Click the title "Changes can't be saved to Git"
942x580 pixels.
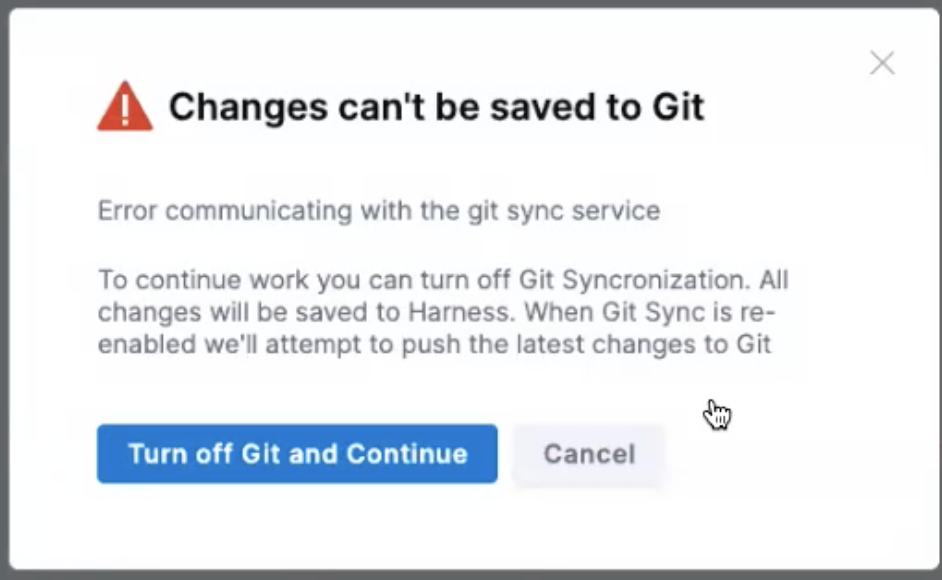(x=436, y=108)
